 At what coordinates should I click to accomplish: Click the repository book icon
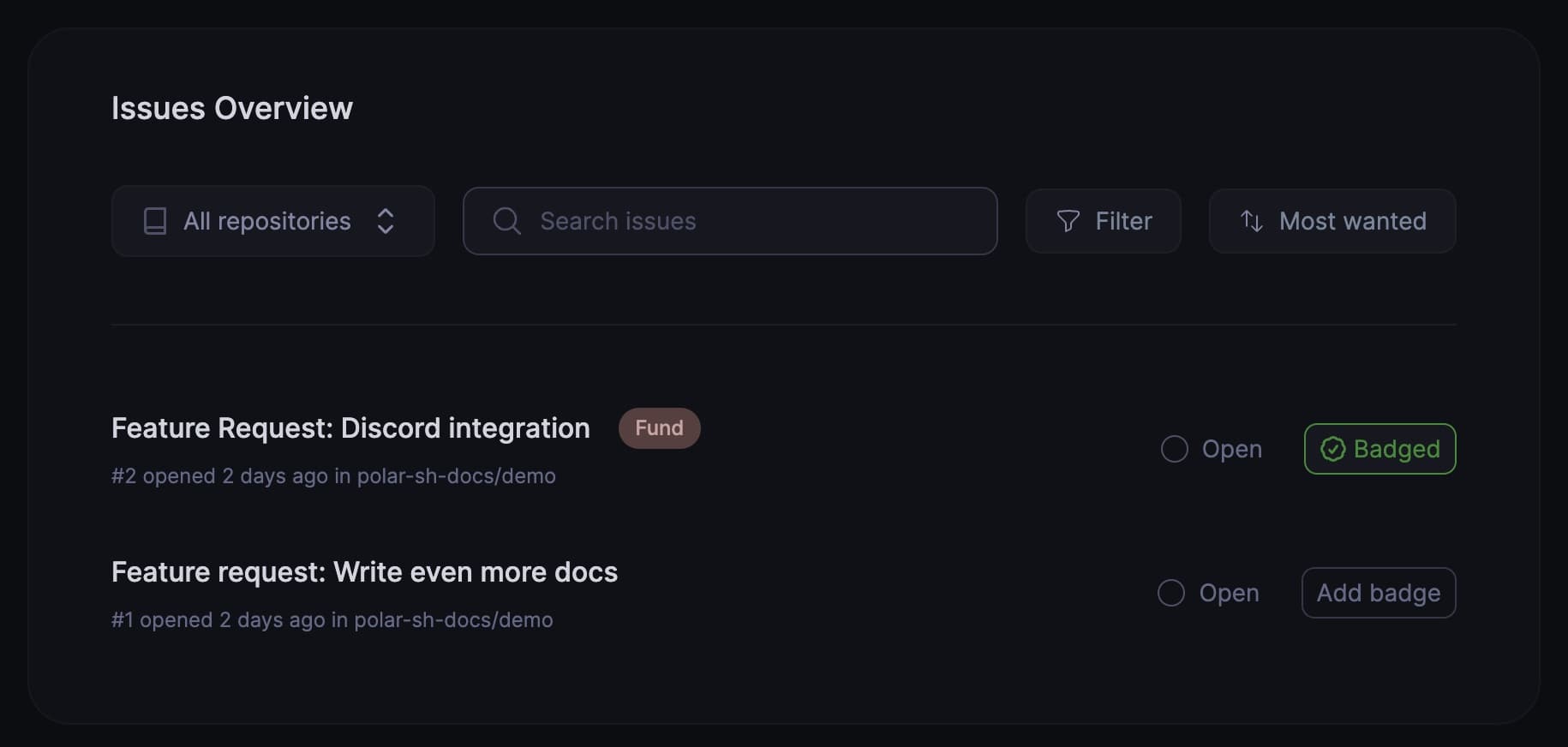pyautogui.click(x=155, y=221)
